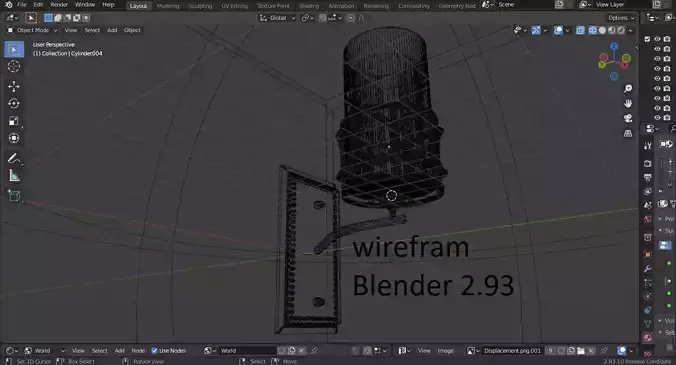Open pivot point dropdown
676x365 pixels.
pyautogui.click(x=308, y=18)
